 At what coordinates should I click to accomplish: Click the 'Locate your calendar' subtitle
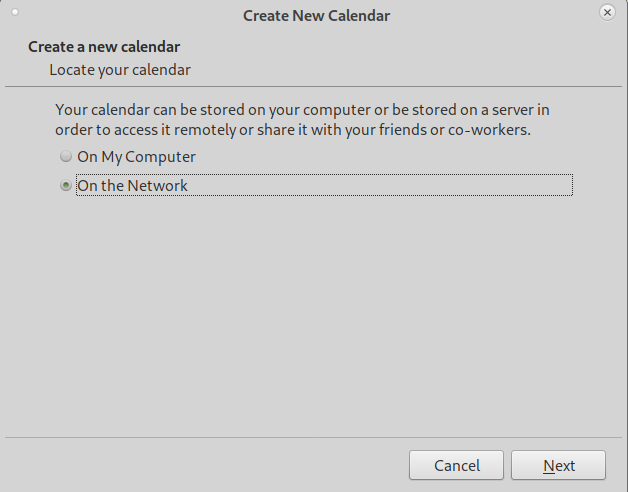tap(120, 70)
